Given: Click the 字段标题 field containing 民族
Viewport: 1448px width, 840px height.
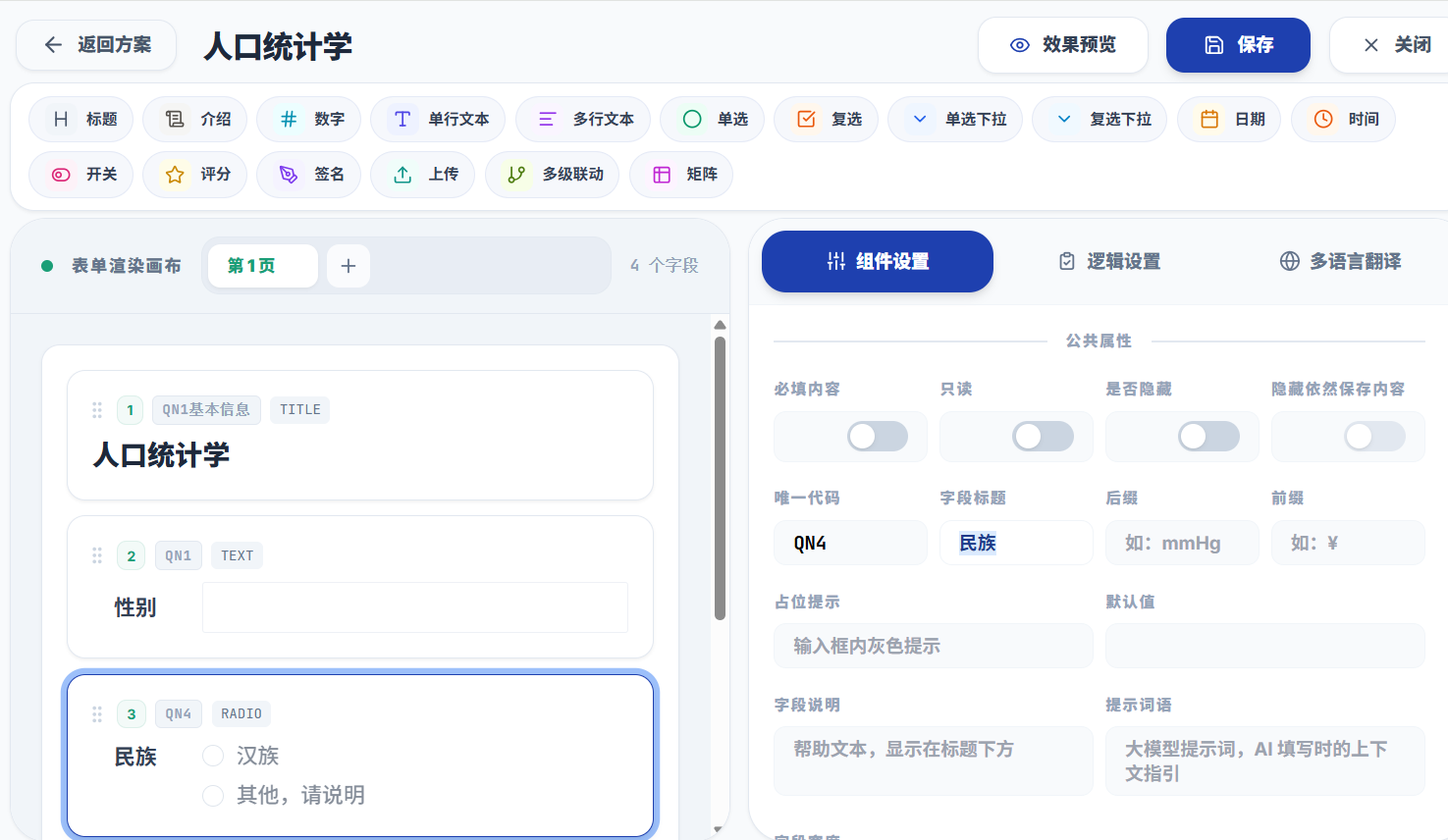Looking at the screenshot, I should point(1016,543).
